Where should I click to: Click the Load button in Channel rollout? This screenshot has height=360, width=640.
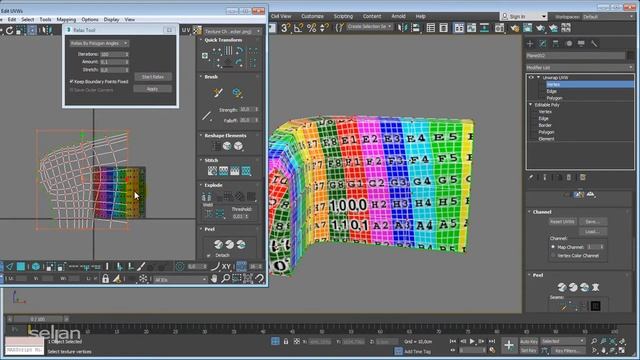(x=593, y=231)
